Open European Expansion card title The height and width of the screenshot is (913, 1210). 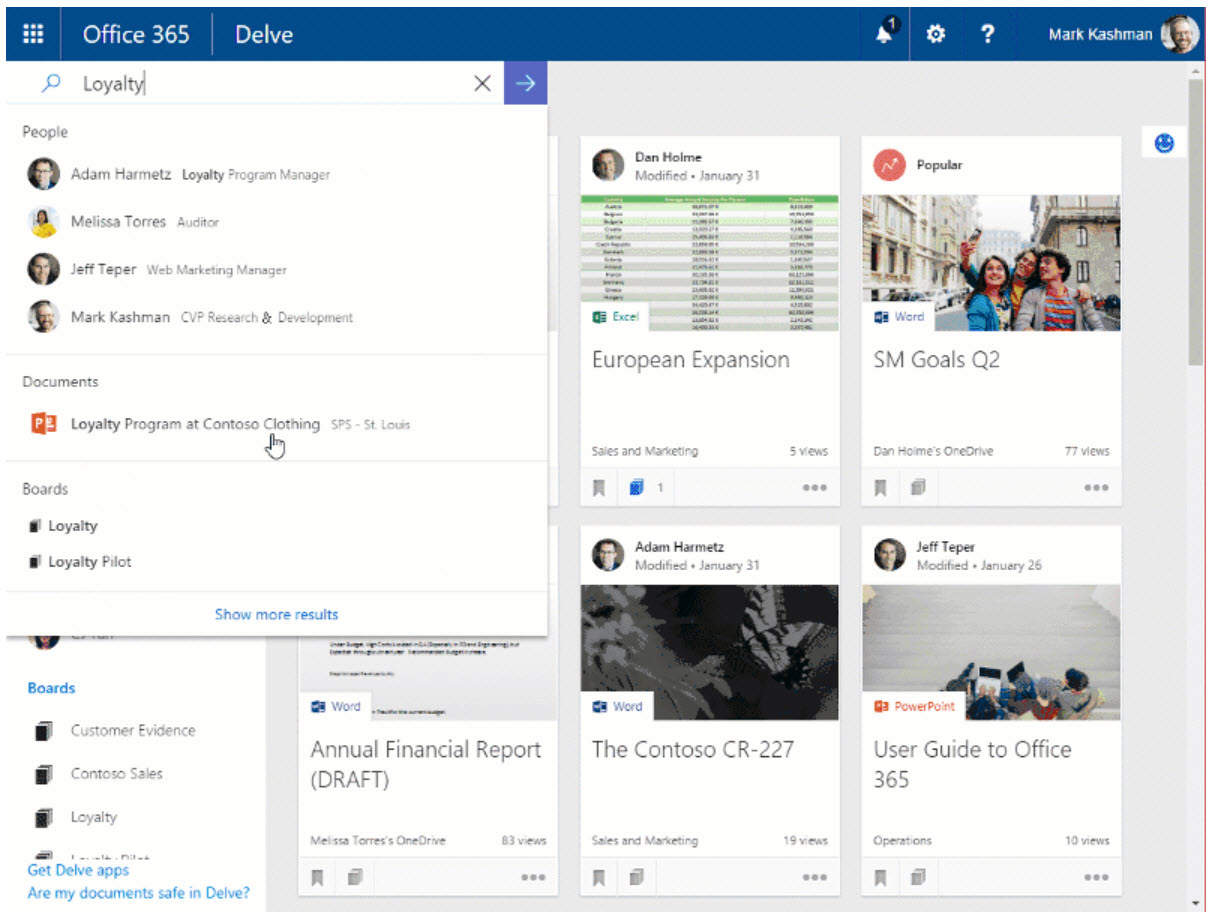point(691,360)
